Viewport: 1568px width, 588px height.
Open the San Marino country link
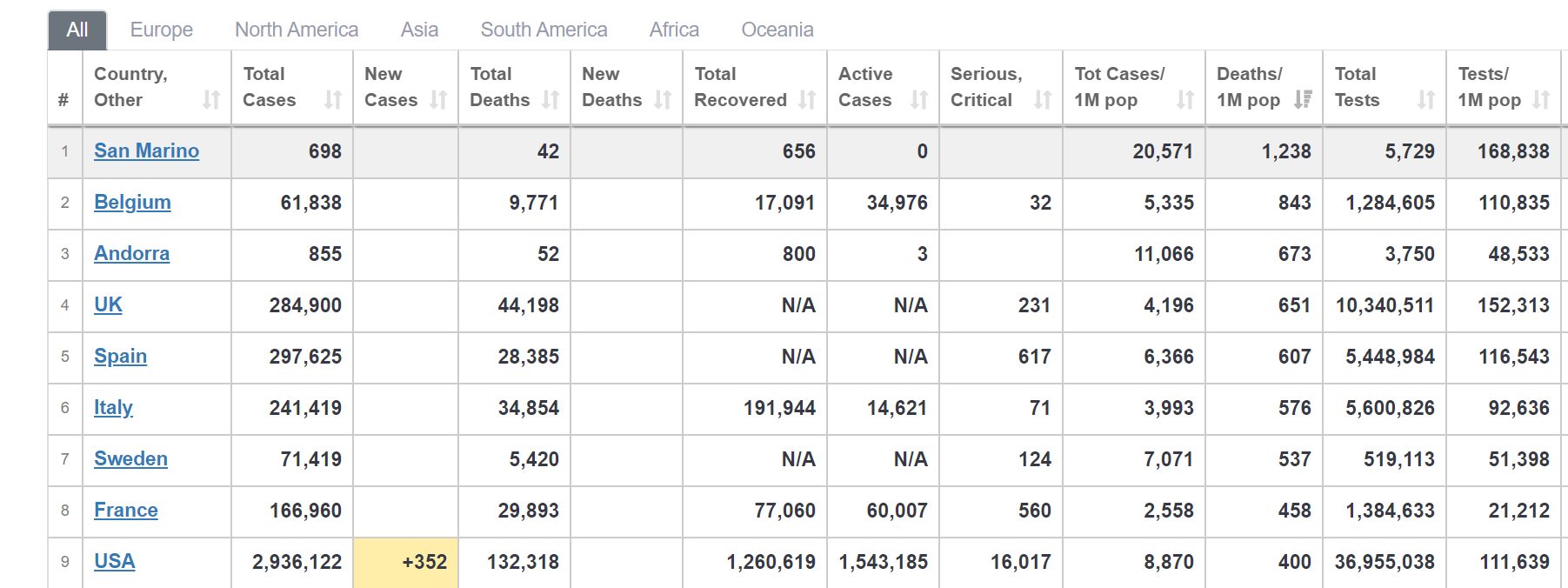click(146, 150)
